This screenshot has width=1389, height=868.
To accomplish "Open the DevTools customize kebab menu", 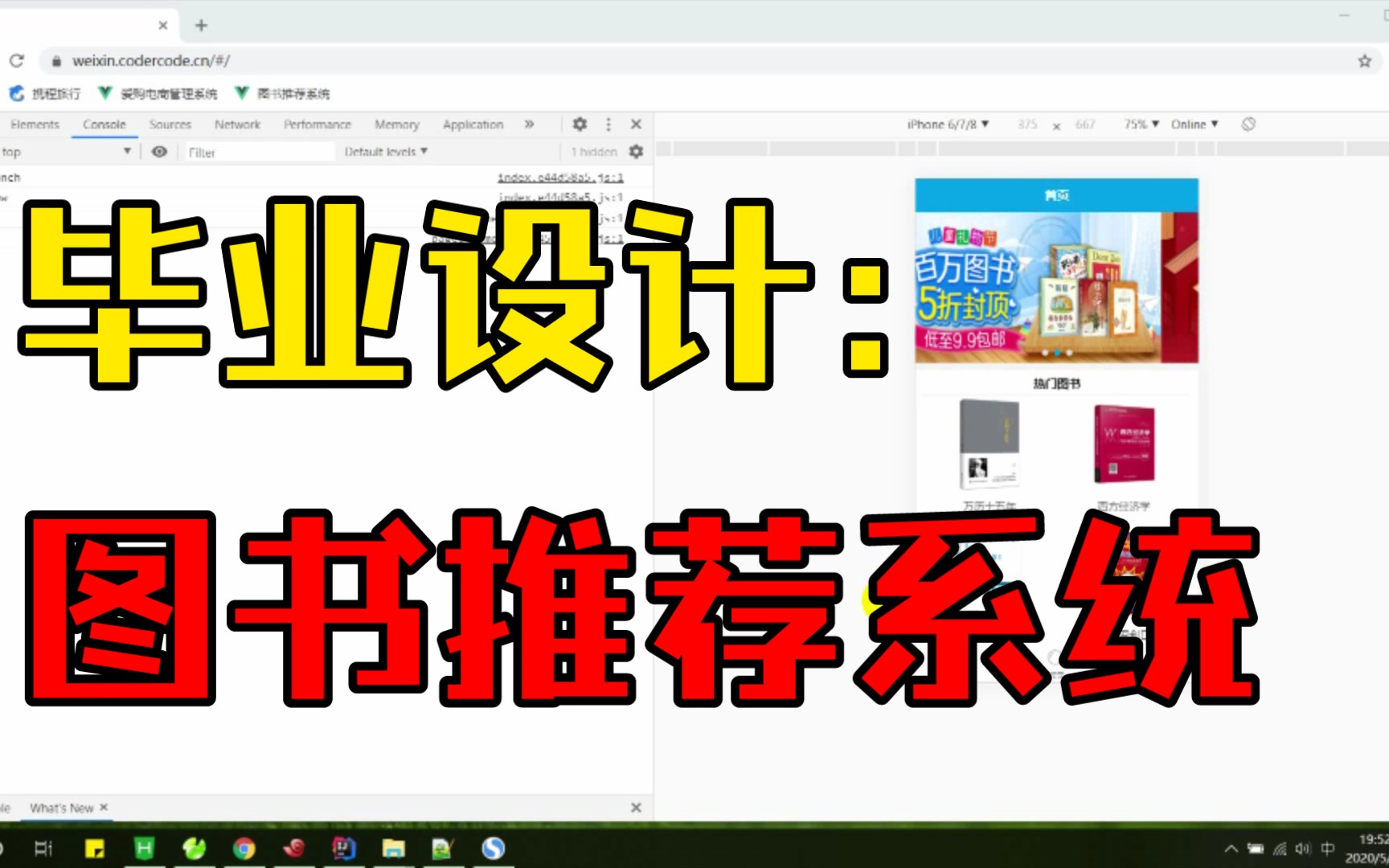I will 608,125.
